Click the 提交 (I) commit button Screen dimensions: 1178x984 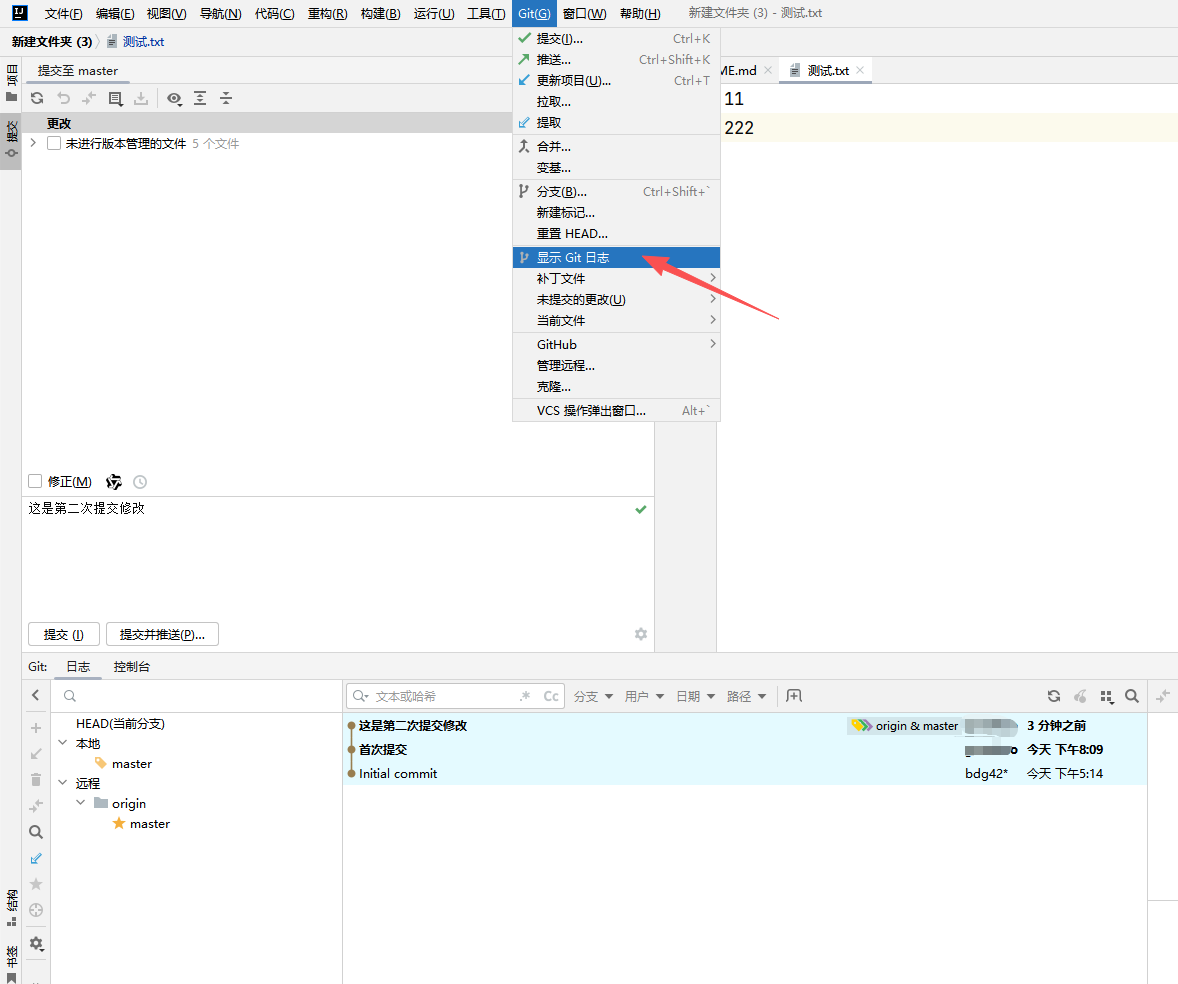coord(64,635)
